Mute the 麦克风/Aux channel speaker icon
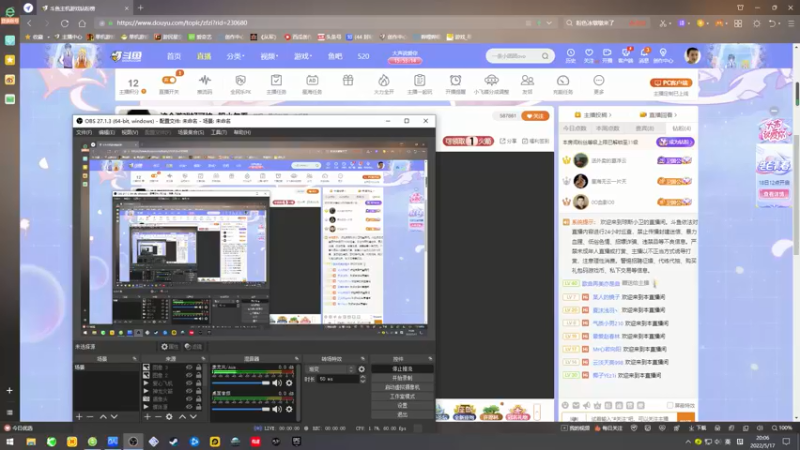This screenshot has width=800, height=450. pyautogui.click(x=277, y=383)
